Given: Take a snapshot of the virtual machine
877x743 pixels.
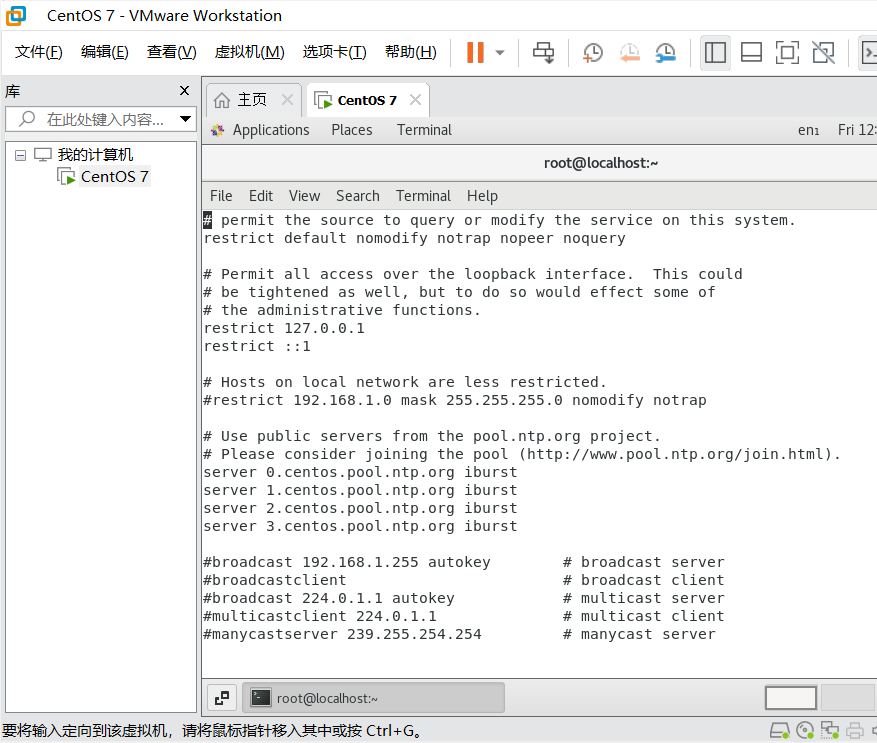Looking at the screenshot, I should pos(593,53).
